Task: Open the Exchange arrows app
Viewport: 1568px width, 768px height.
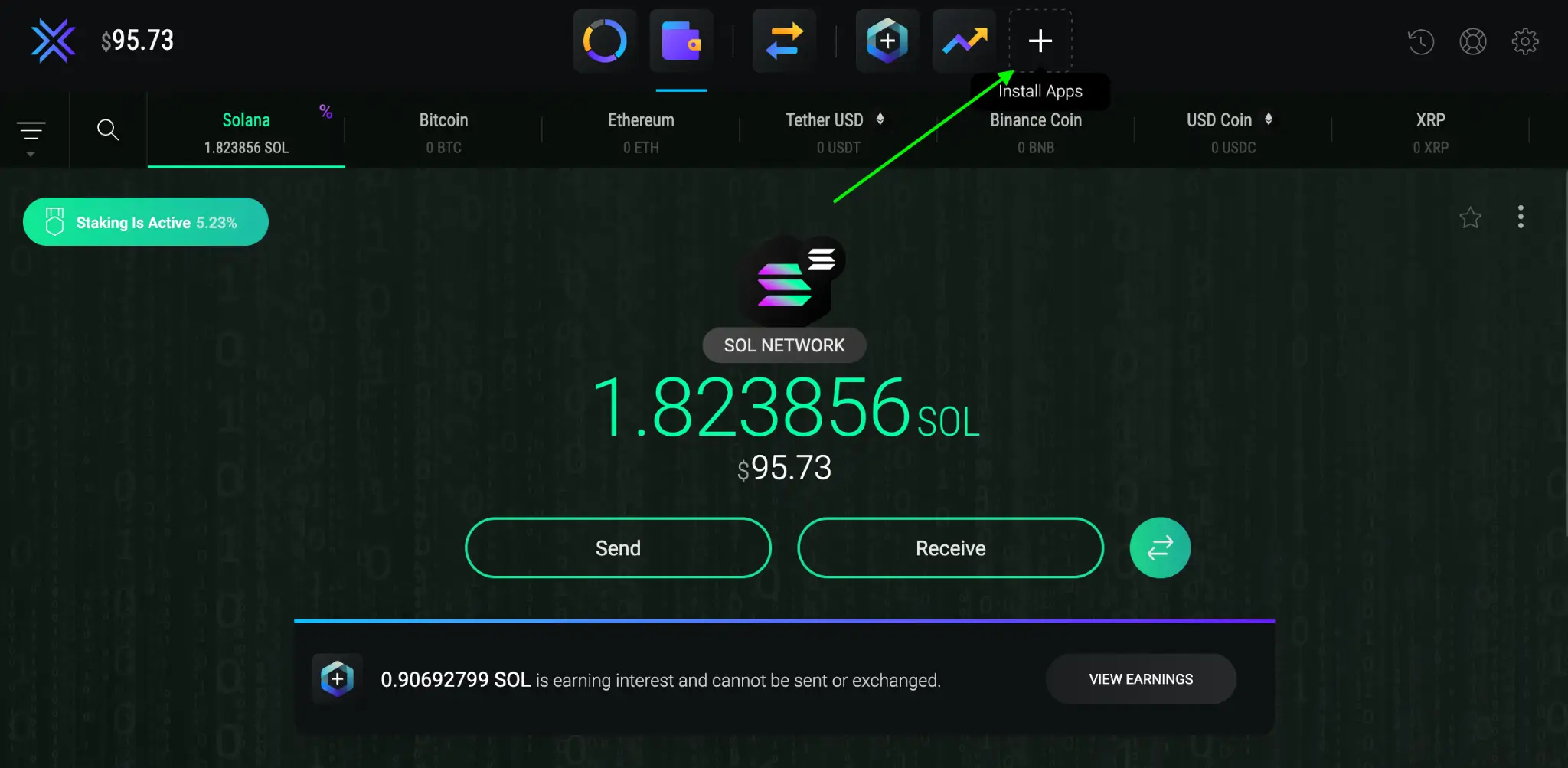Action: click(784, 41)
